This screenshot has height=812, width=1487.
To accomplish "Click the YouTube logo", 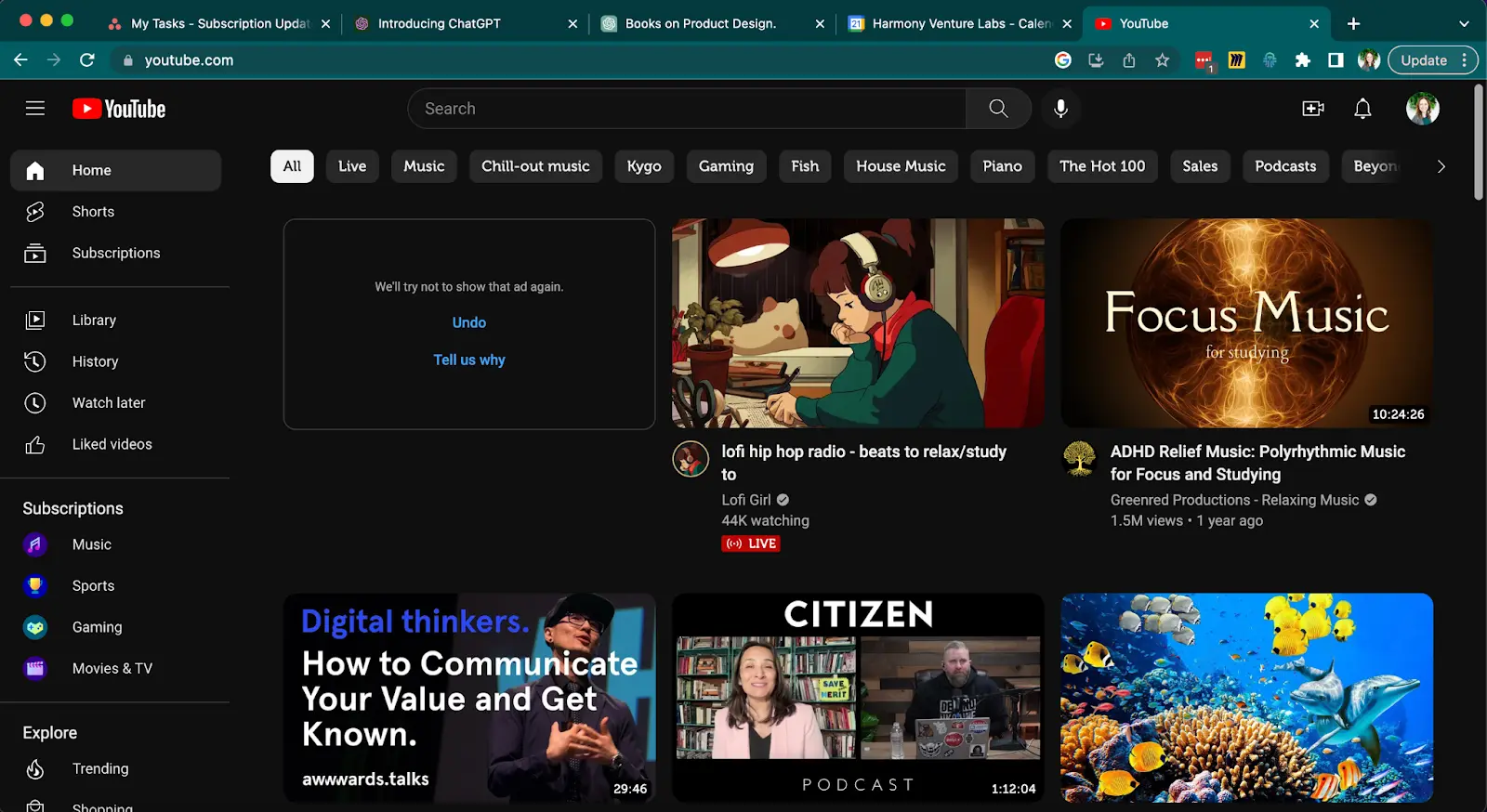I will pos(119,109).
